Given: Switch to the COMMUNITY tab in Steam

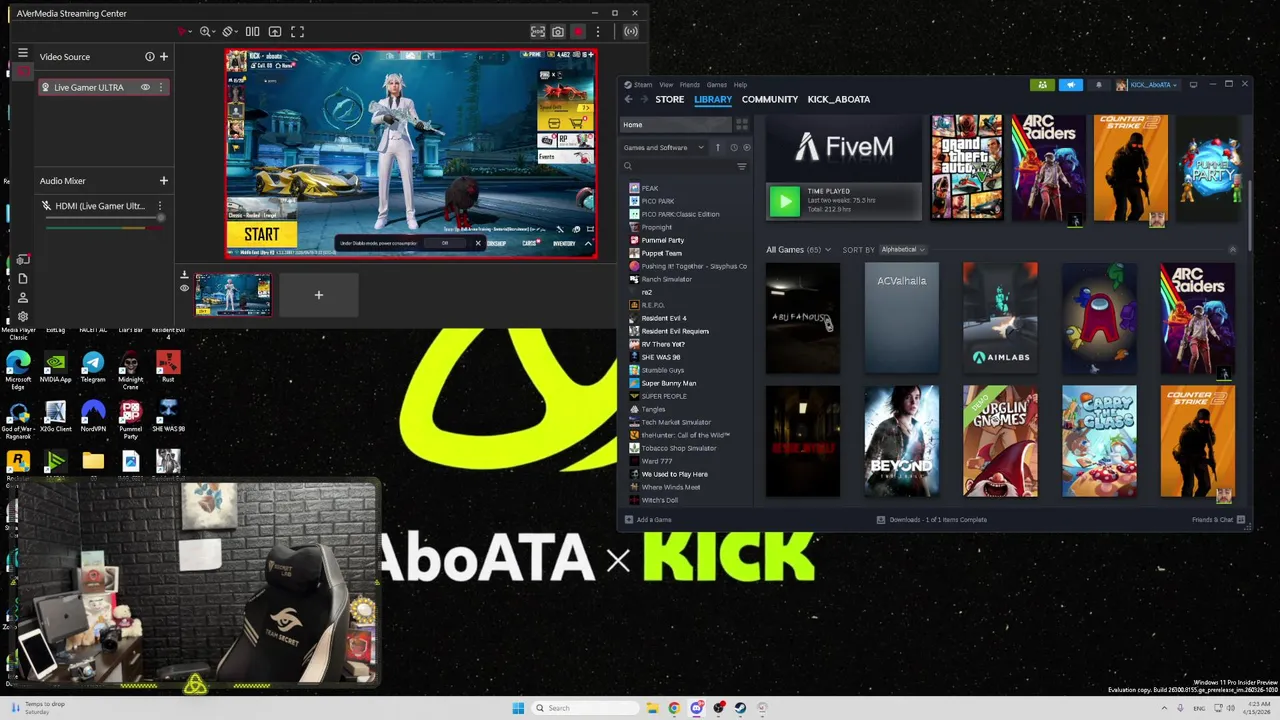Looking at the screenshot, I should point(770,99).
